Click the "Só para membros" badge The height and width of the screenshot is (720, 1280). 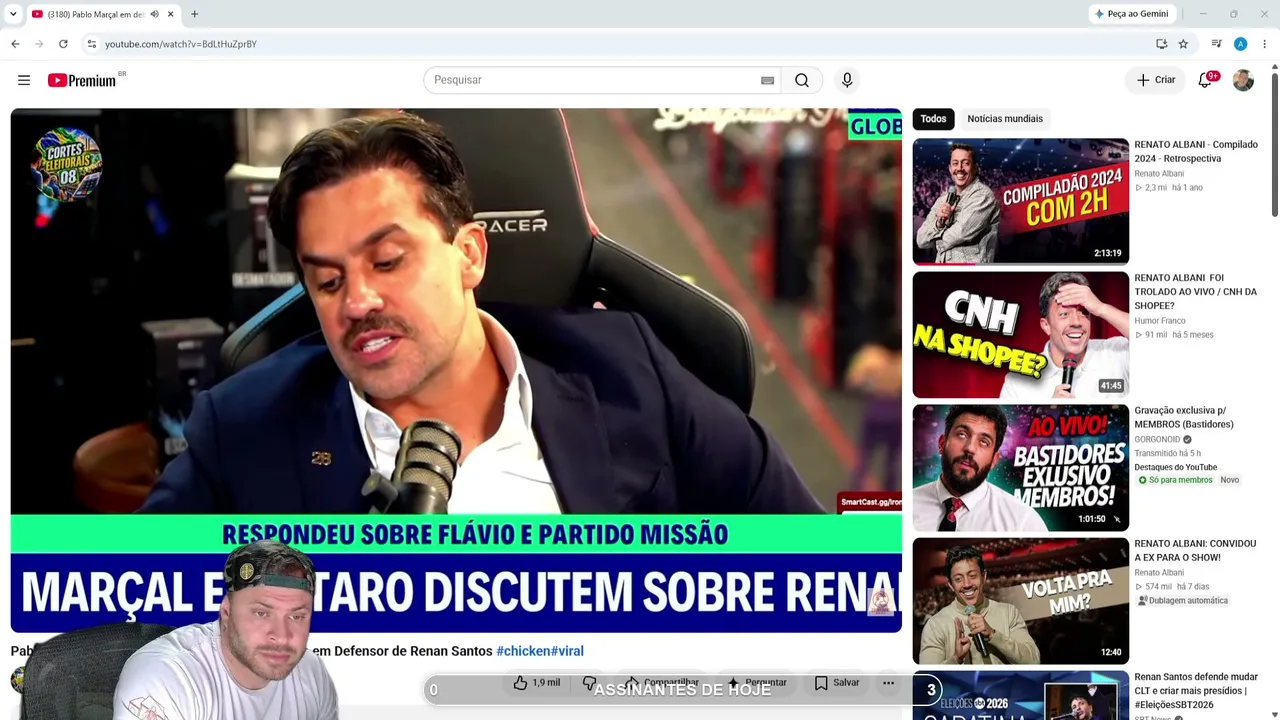point(1175,480)
